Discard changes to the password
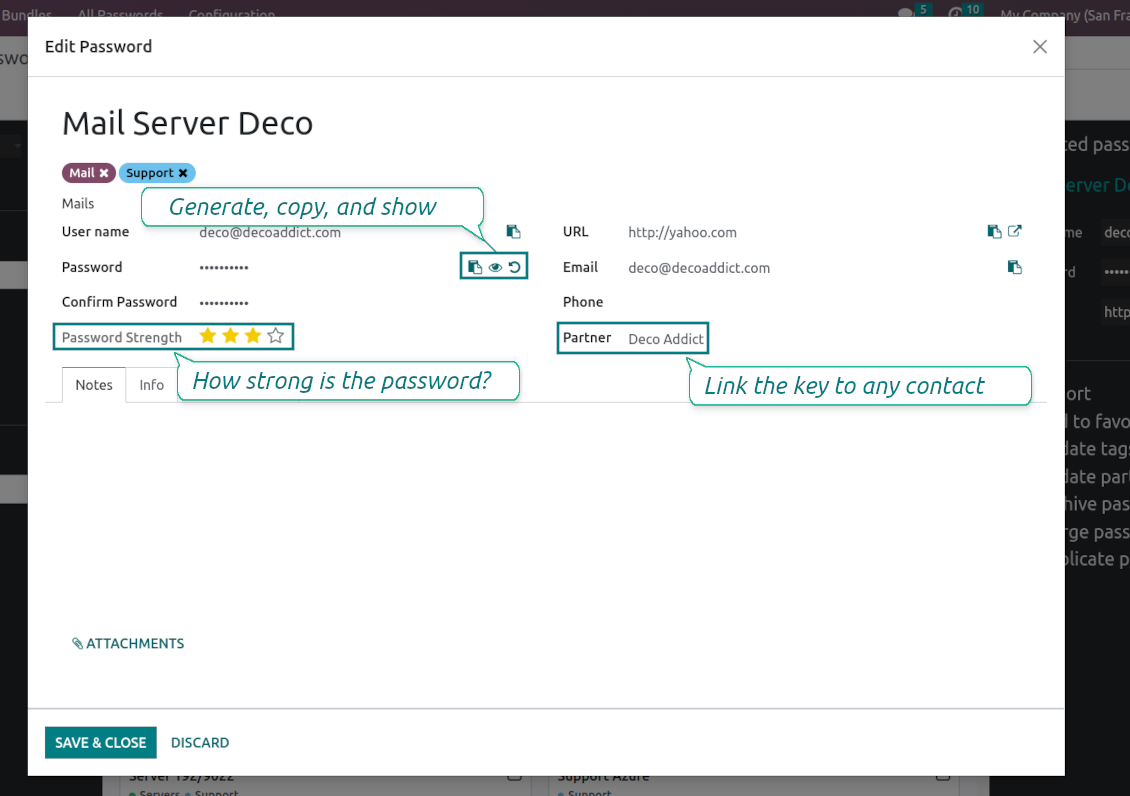The width and height of the screenshot is (1130, 796). (200, 742)
